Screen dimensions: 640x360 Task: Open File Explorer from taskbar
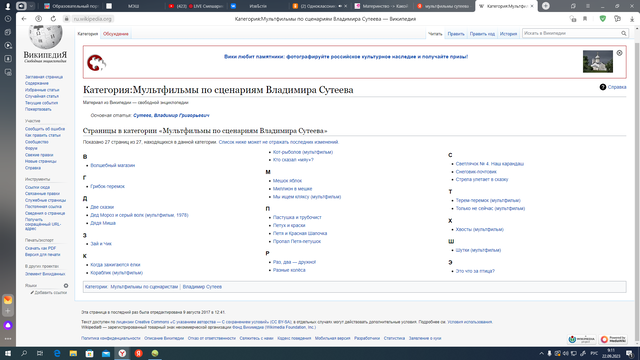pyautogui.click(x=73, y=353)
